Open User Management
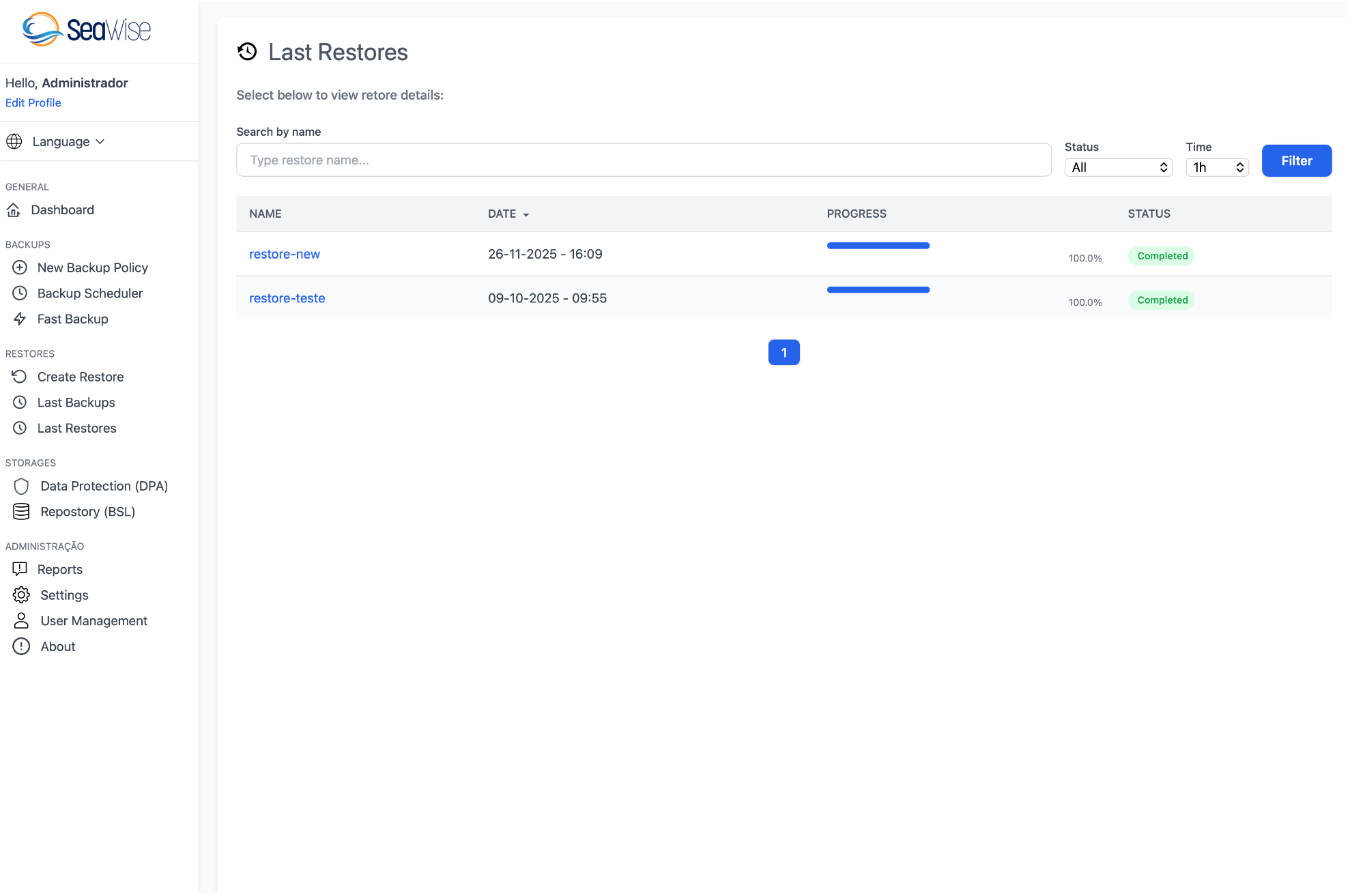 pos(94,620)
